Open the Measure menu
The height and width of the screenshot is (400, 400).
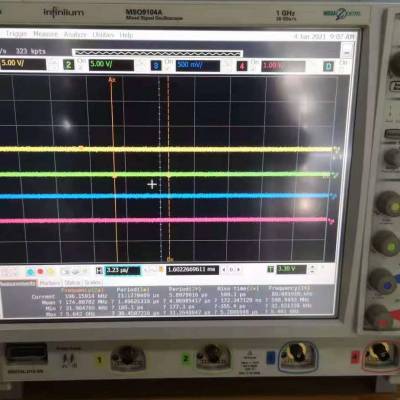coord(46,34)
